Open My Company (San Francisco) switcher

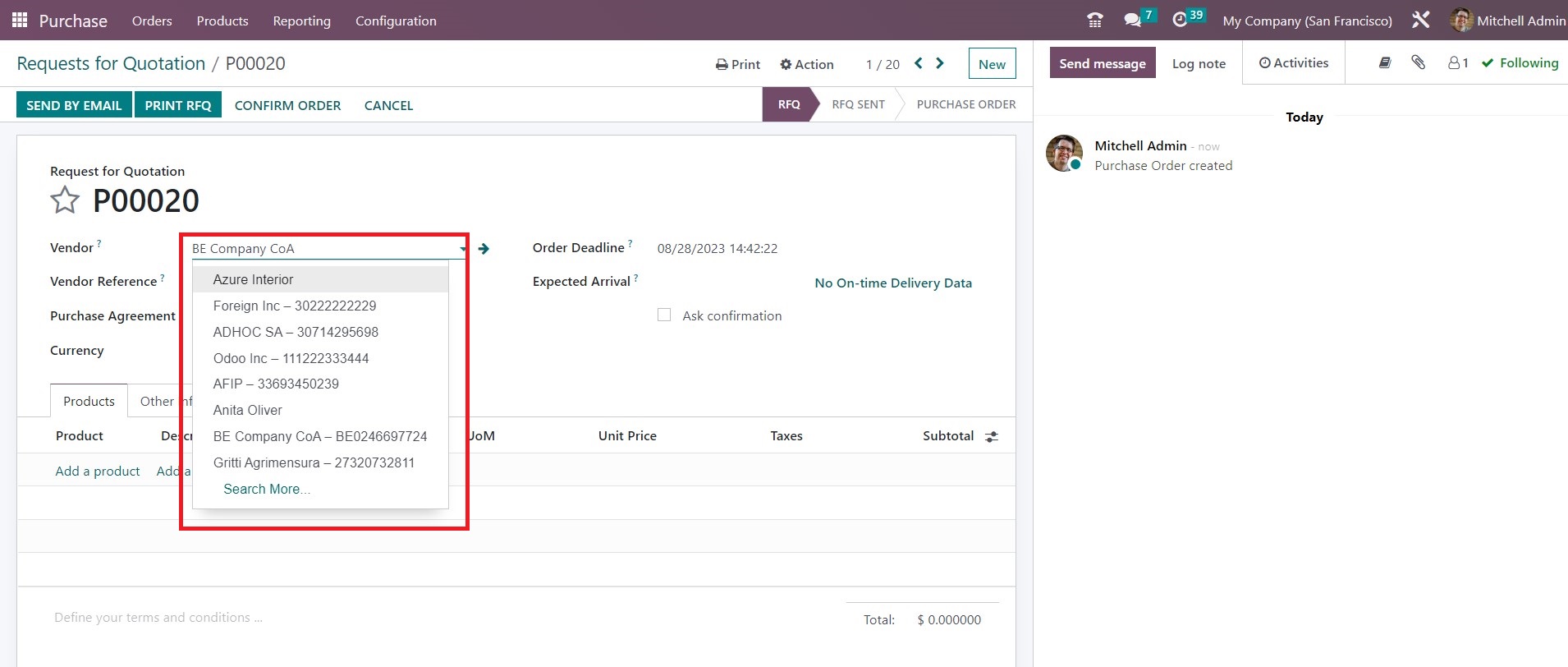[1307, 21]
